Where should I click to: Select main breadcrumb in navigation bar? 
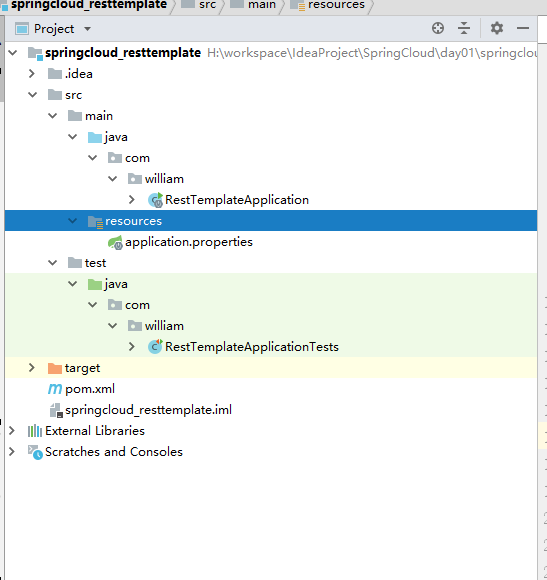click(x=262, y=5)
